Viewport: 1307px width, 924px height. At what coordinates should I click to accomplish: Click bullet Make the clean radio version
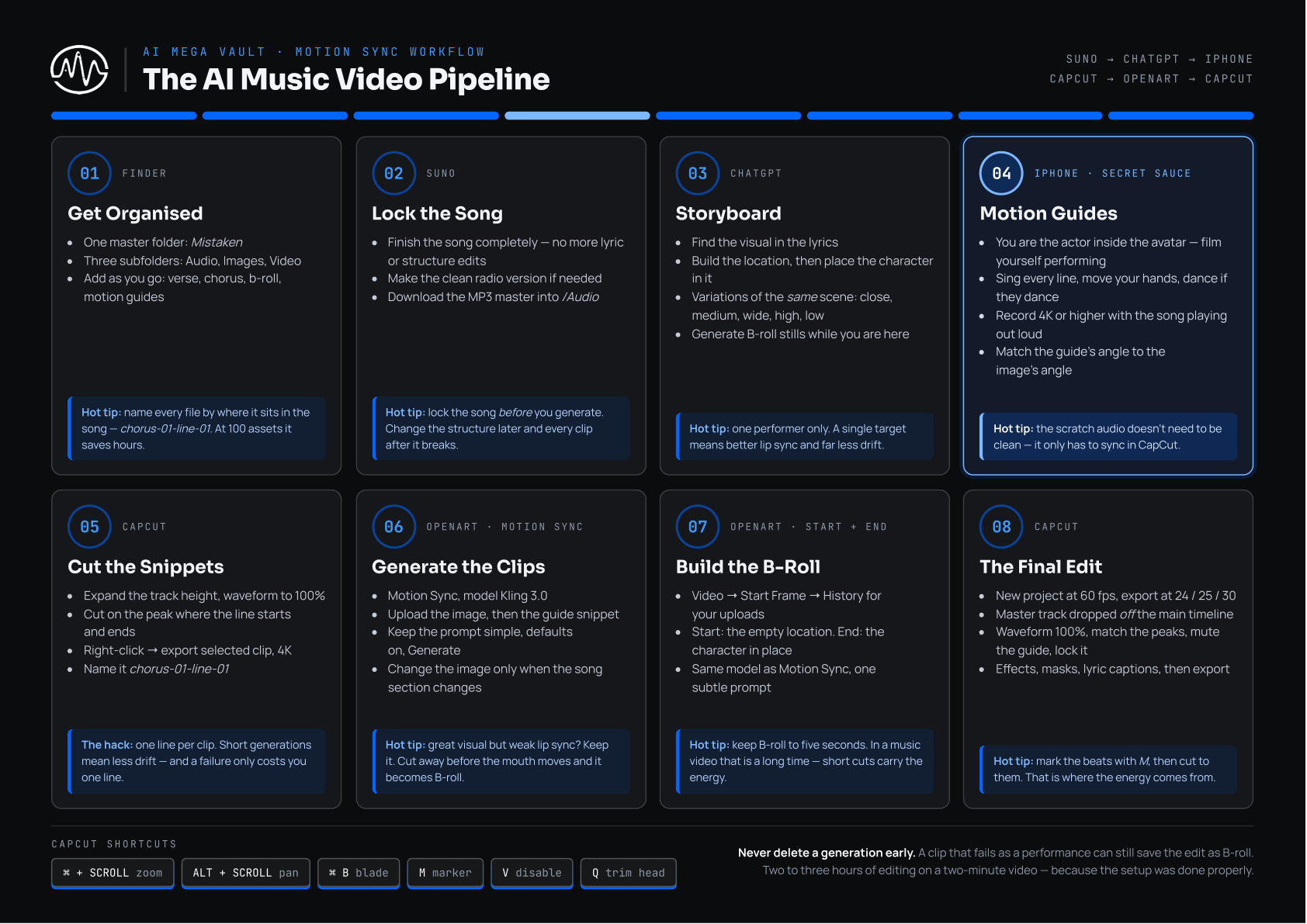click(494, 279)
